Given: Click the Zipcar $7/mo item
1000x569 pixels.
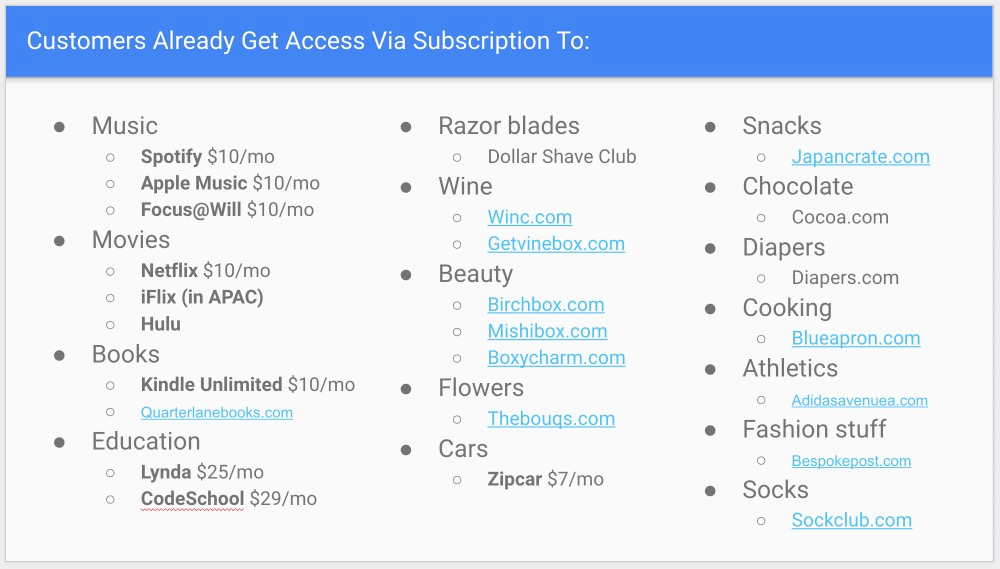Looking at the screenshot, I should click(x=545, y=479).
